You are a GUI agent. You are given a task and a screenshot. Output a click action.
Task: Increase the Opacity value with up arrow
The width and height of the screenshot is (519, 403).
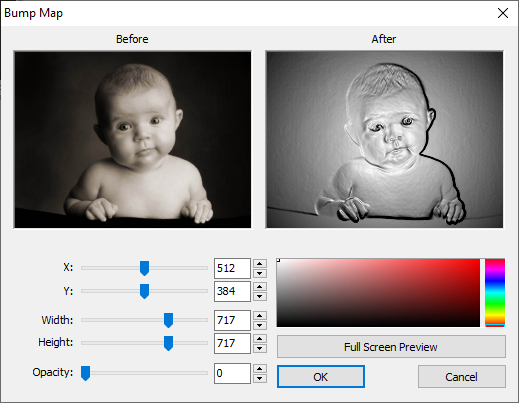click(x=260, y=368)
